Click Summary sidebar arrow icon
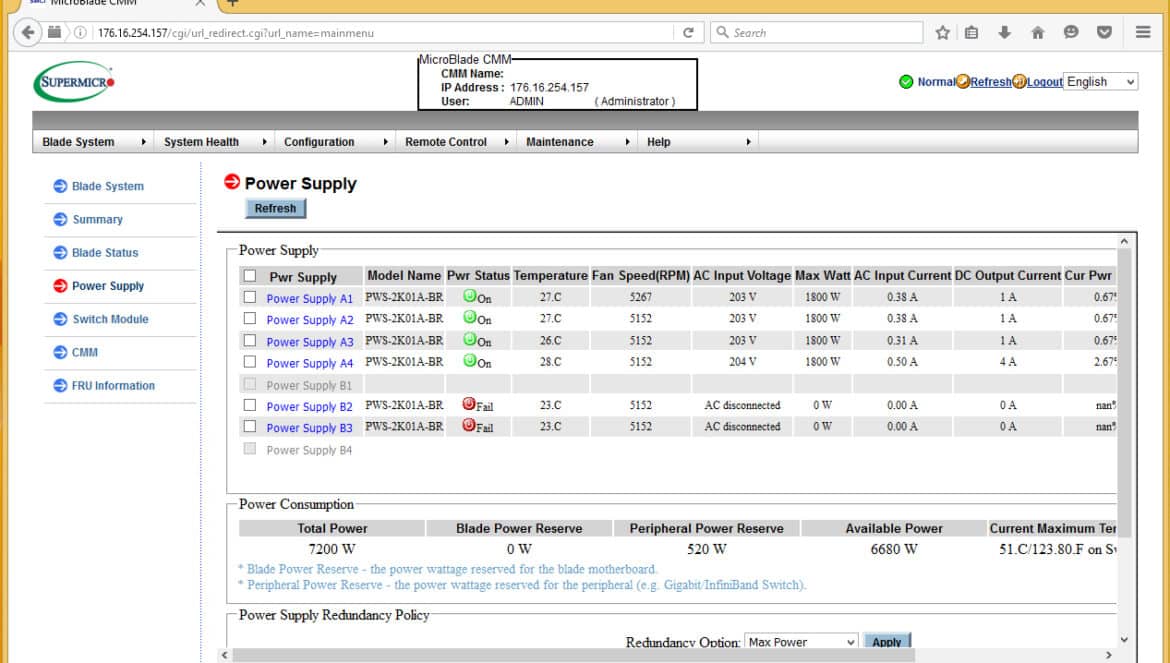Image resolution: width=1170 pixels, height=663 pixels. click(x=60, y=219)
